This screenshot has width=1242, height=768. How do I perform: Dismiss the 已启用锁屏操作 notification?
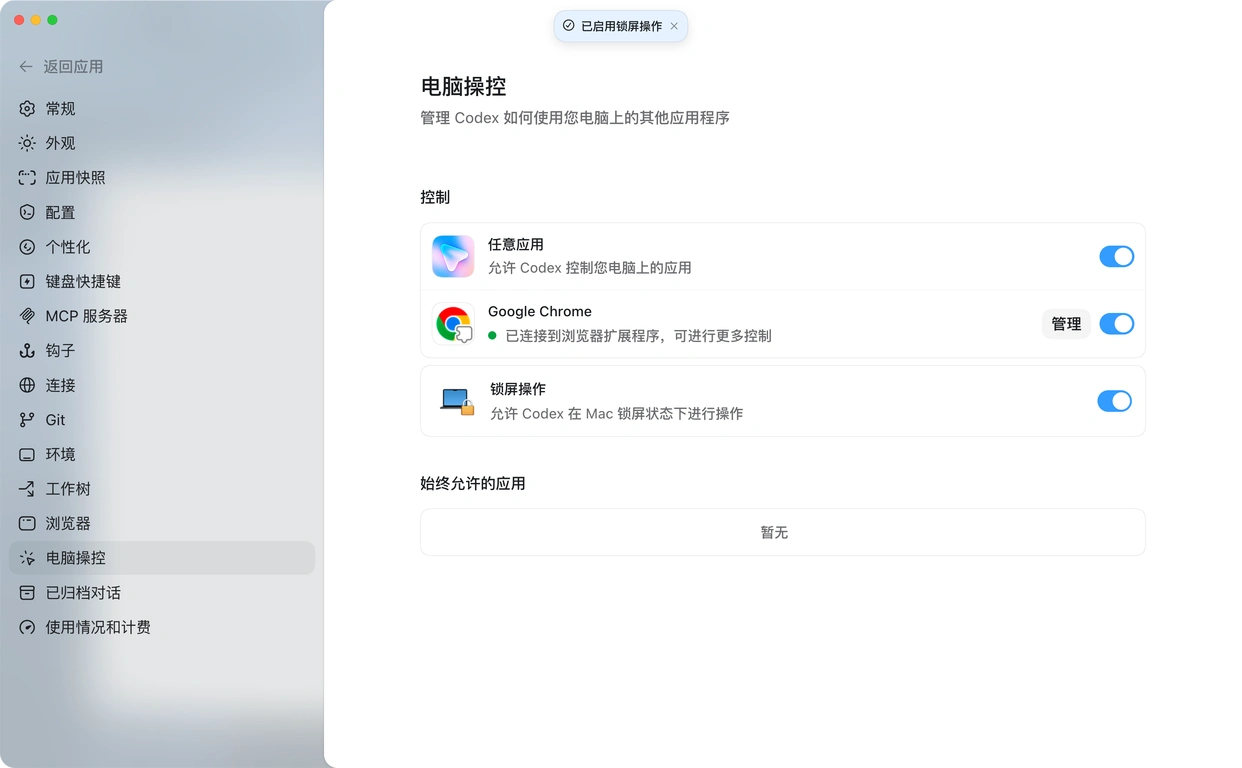pyautogui.click(x=674, y=26)
